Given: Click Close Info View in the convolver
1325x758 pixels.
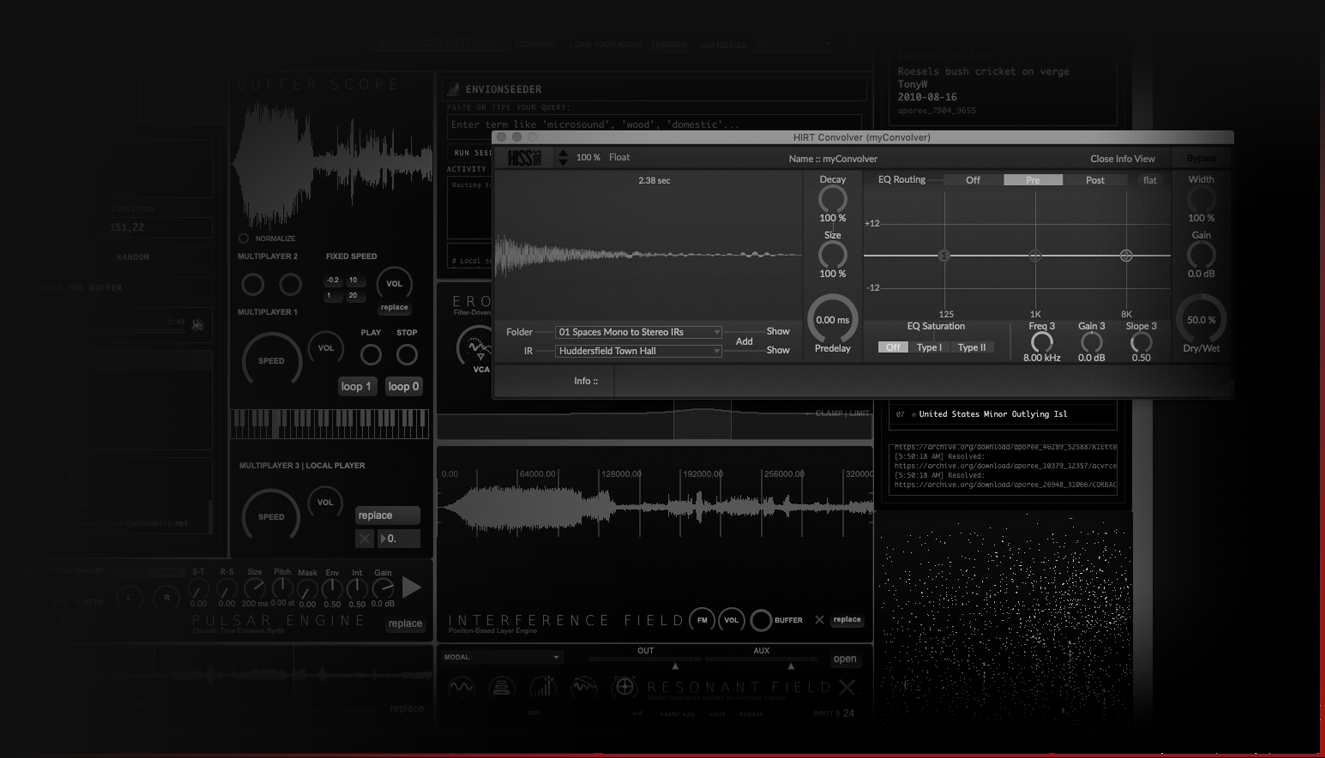Looking at the screenshot, I should (x=1122, y=159).
